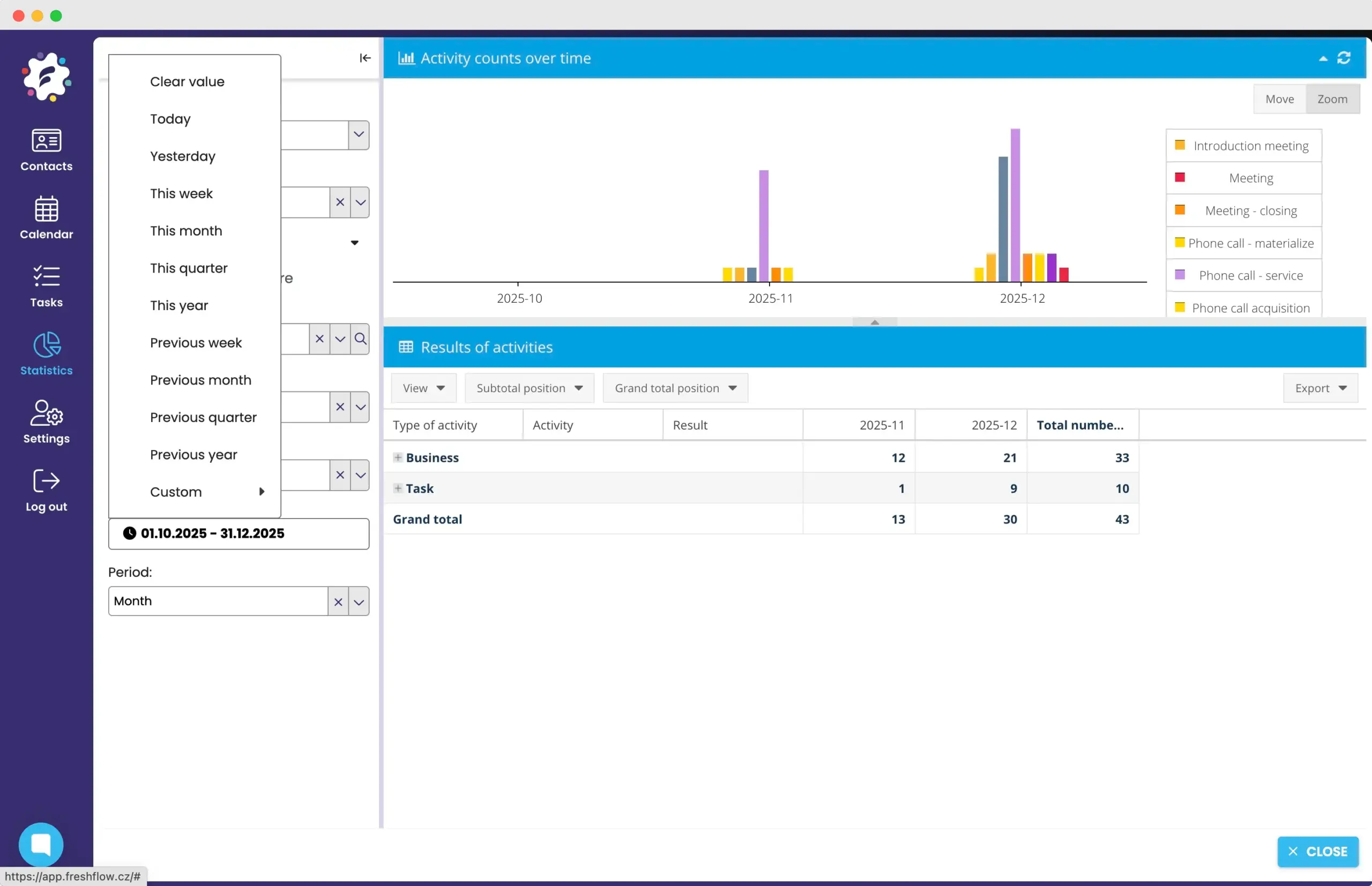Expand the Task row in table
This screenshot has height=886, width=1372.
(x=398, y=489)
